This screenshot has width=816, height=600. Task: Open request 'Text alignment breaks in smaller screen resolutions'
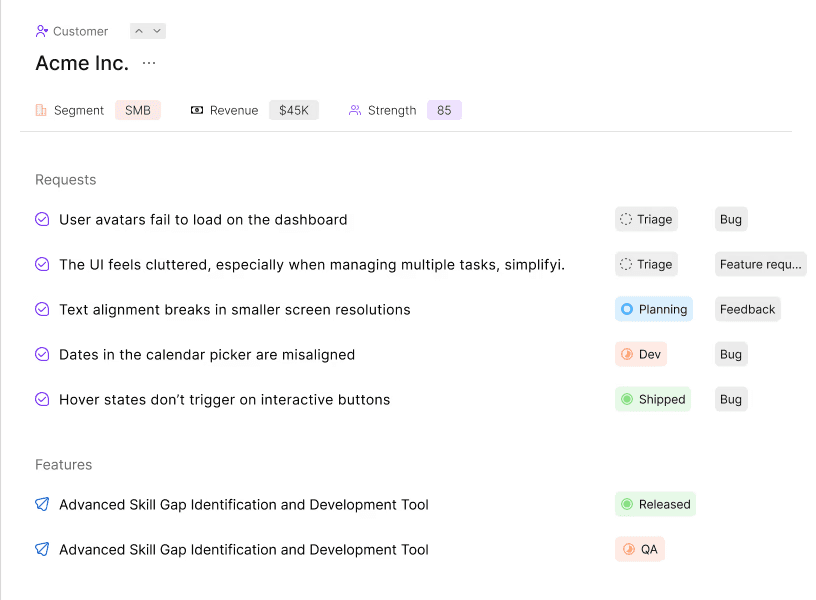(235, 310)
